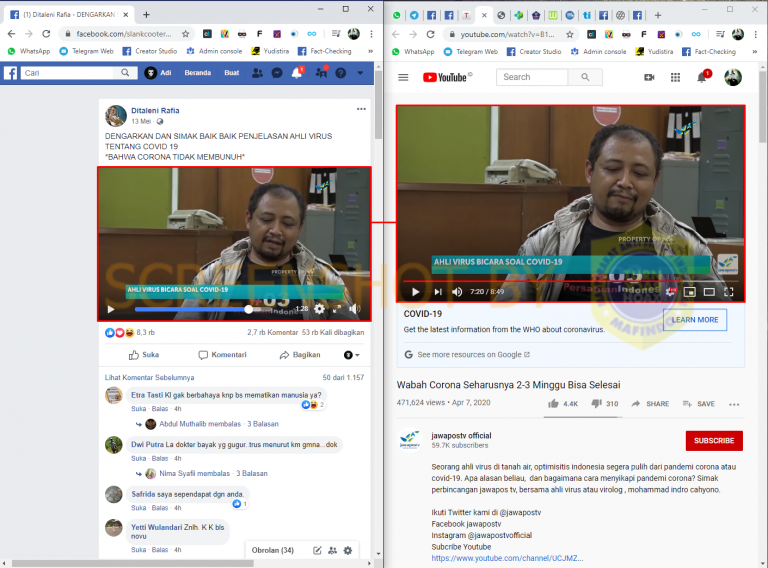
Task: Open YouTube hamburger menu
Action: tap(403, 77)
